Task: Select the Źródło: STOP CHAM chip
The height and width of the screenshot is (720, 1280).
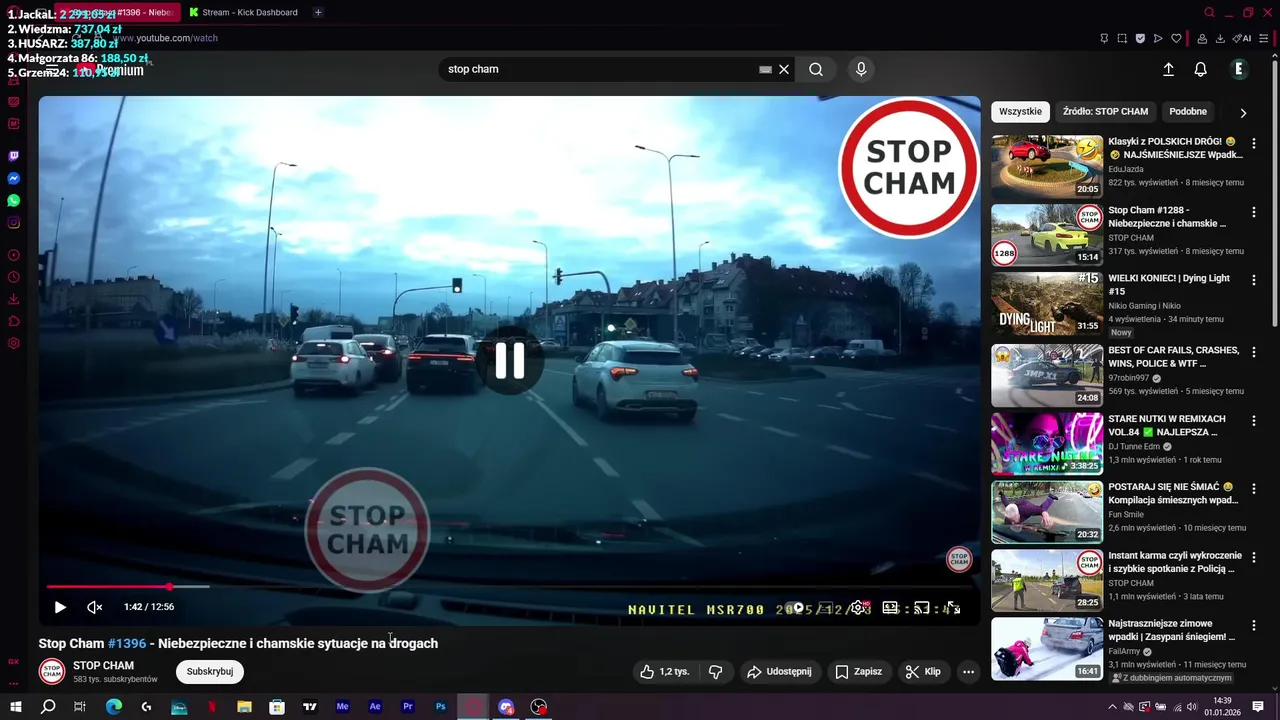Action: tap(1105, 112)
